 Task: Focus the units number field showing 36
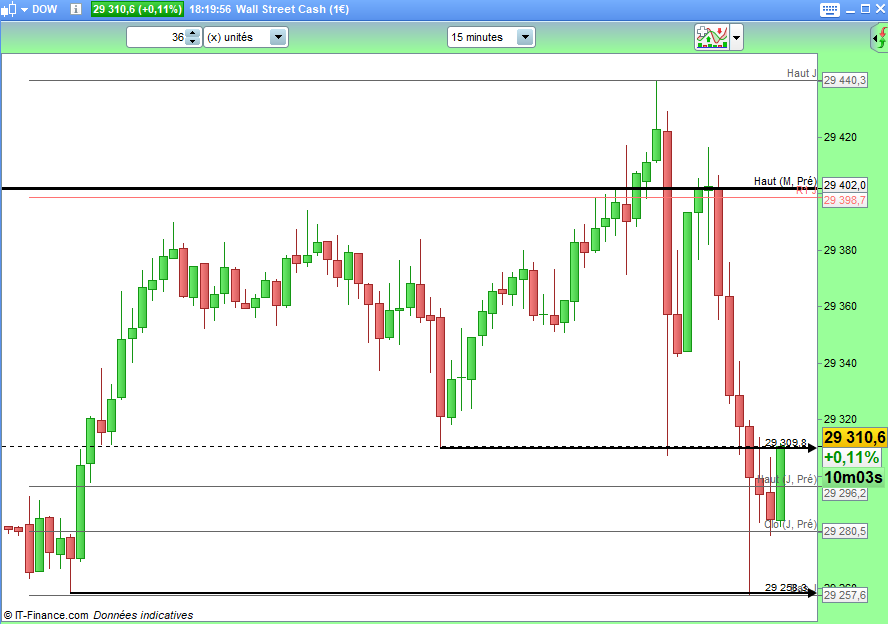pyautogui.click(x=157, y=37)
